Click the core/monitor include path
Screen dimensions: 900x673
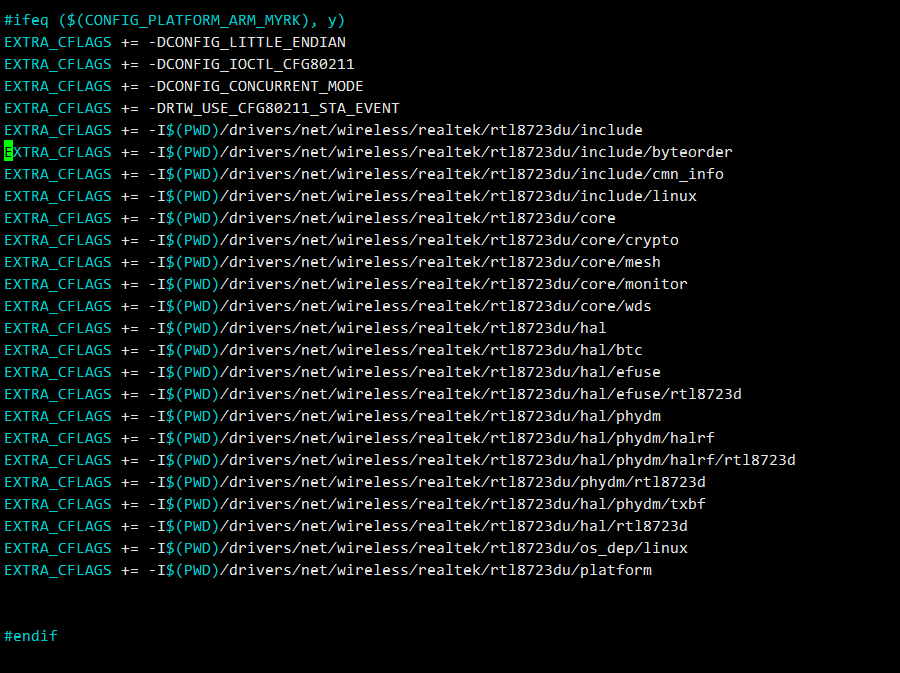coord(418,285)
